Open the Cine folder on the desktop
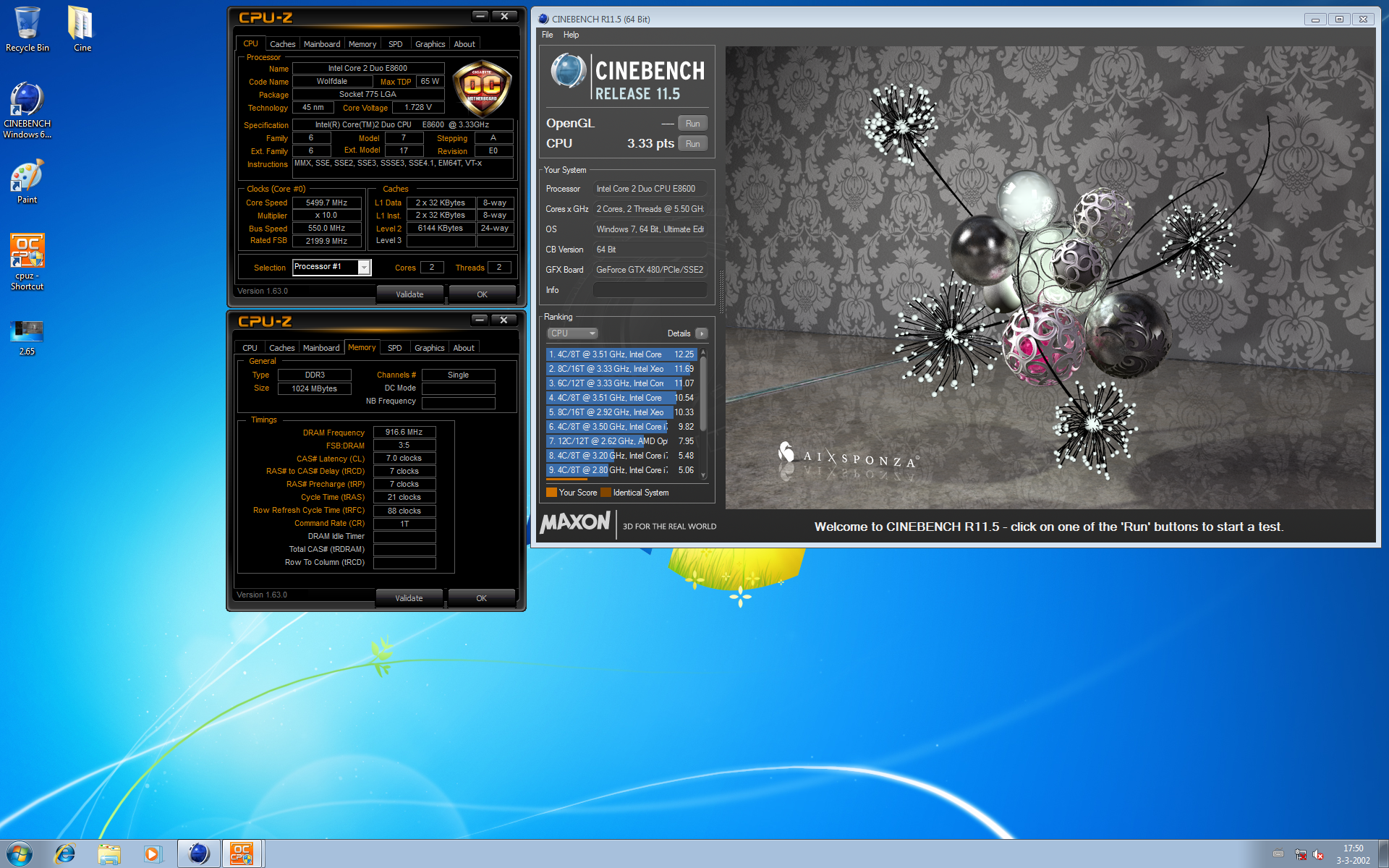The width and height of the screenshot is (1389, 868). pos(82,29)
